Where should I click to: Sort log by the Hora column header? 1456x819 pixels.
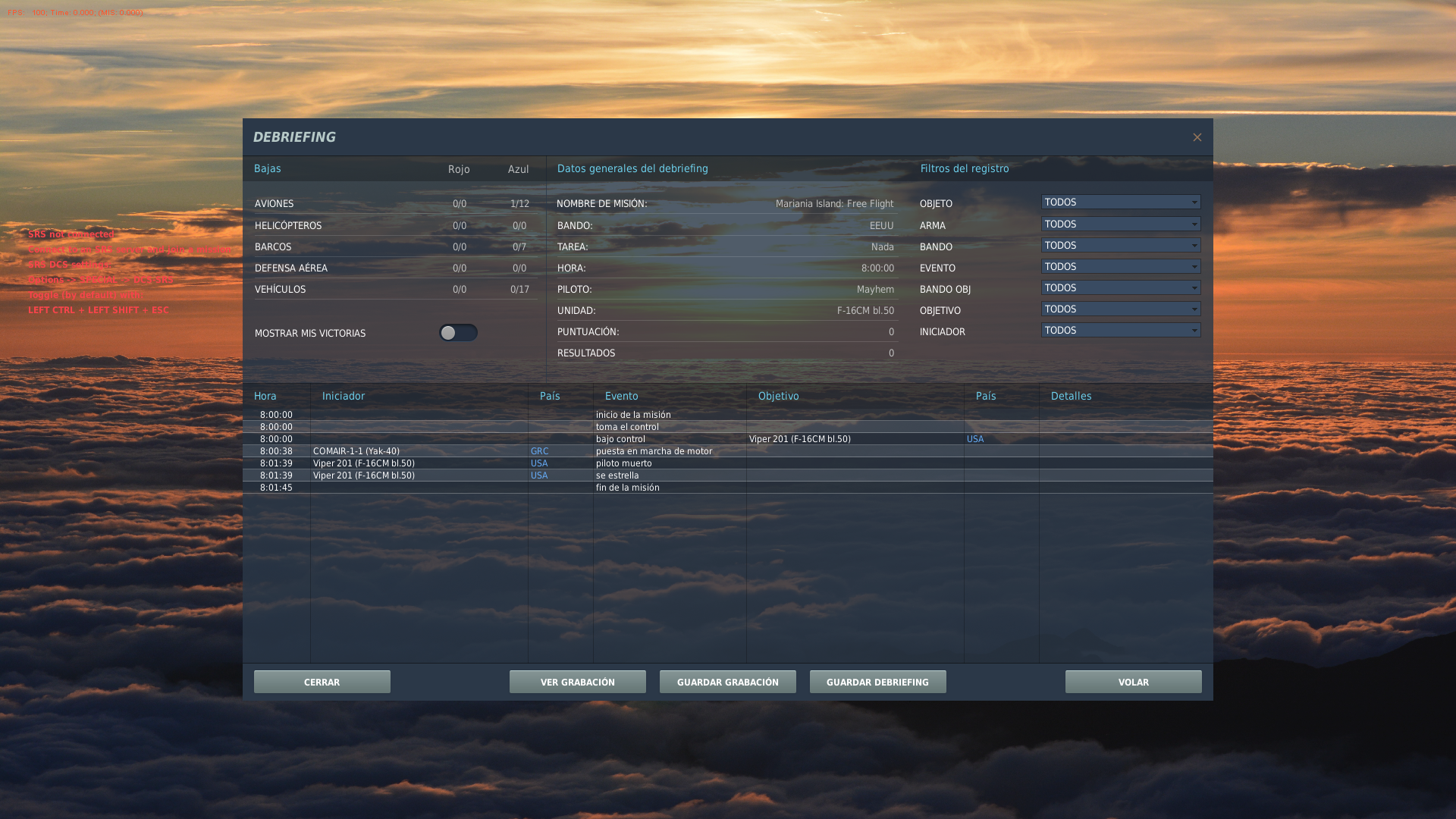265,397
